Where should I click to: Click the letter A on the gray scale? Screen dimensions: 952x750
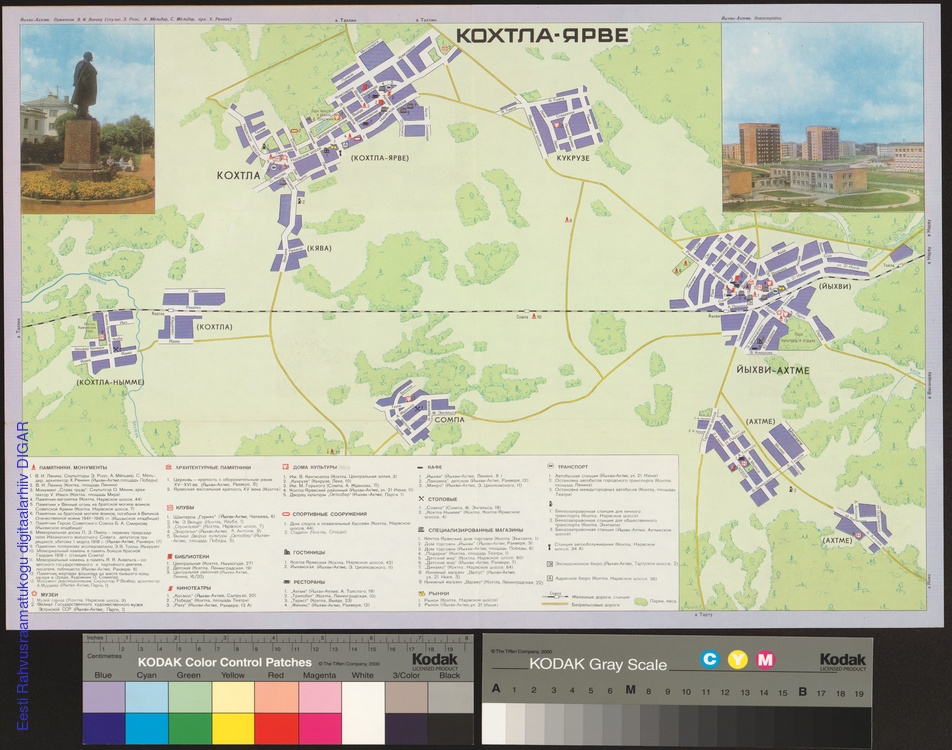coord(496,689)
